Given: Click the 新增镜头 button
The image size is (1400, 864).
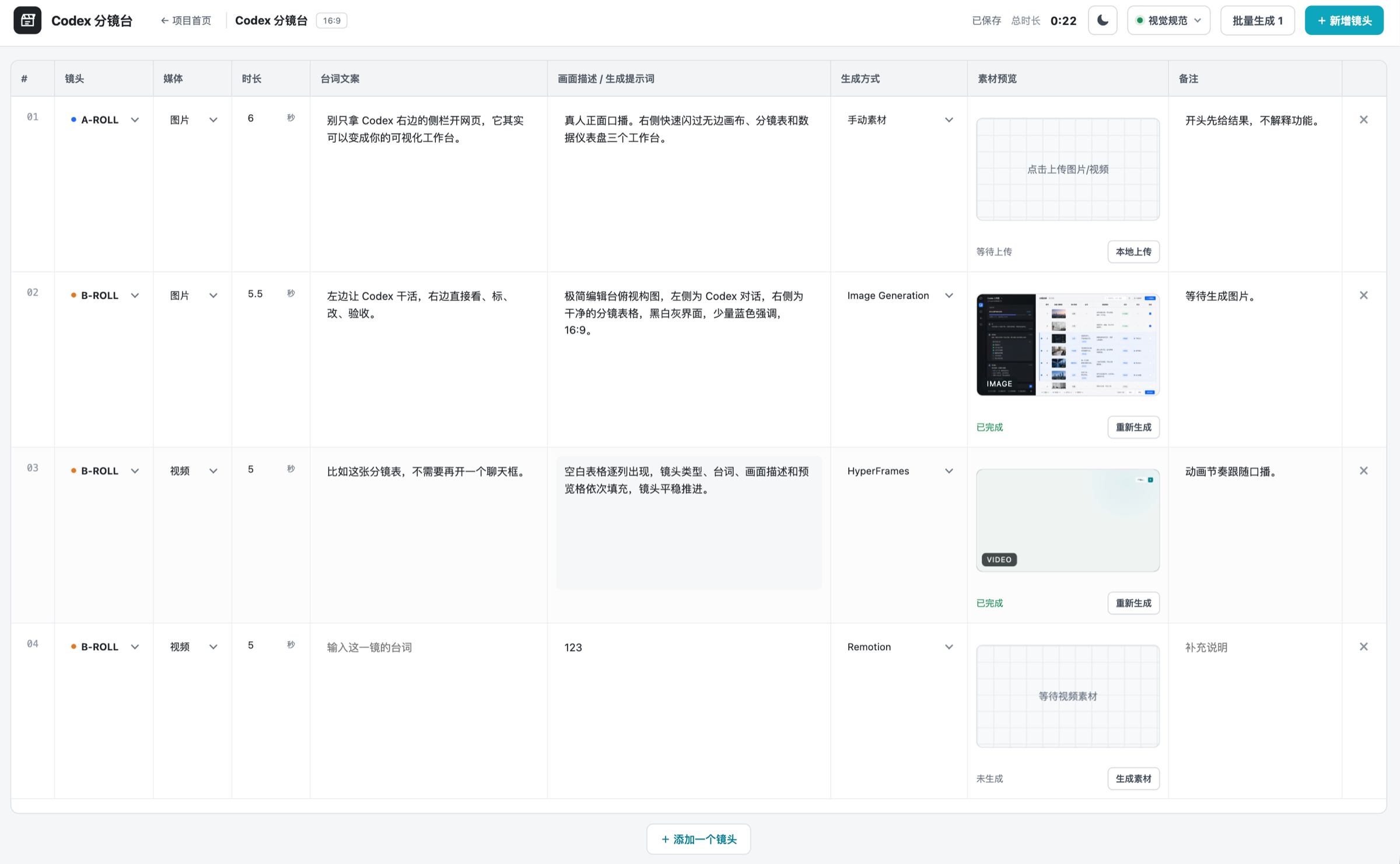Looking at the screenshot, I should (1344, 20).
